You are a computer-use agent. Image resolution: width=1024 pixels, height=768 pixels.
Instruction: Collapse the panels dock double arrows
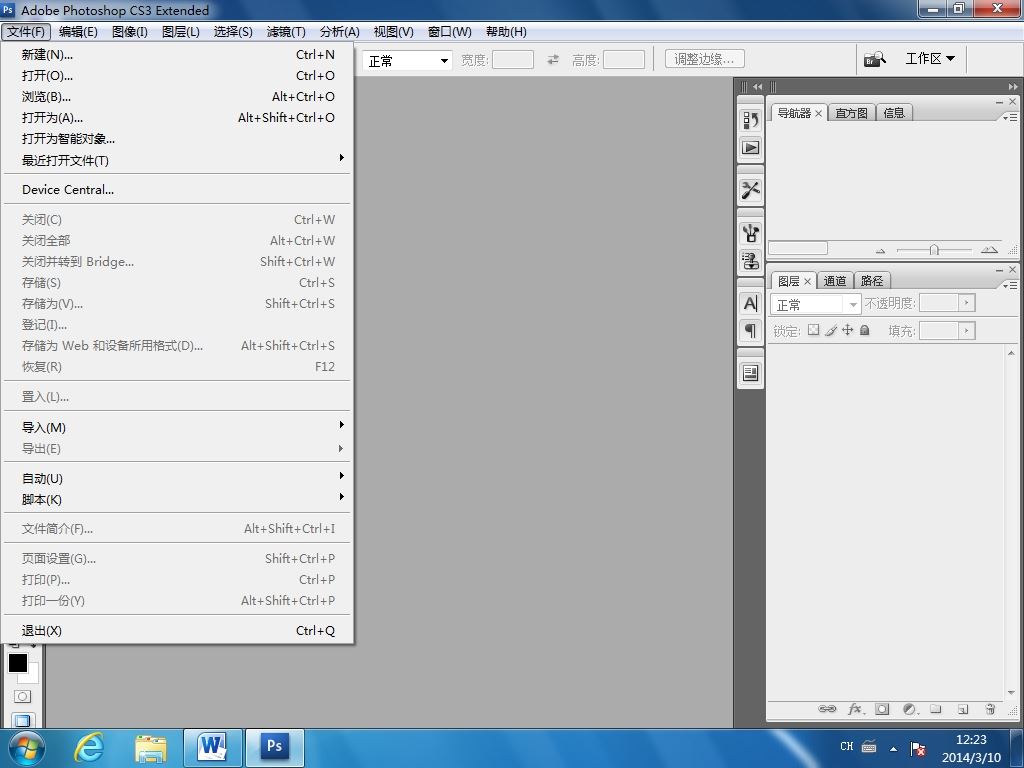click(x=1012, y=86)
